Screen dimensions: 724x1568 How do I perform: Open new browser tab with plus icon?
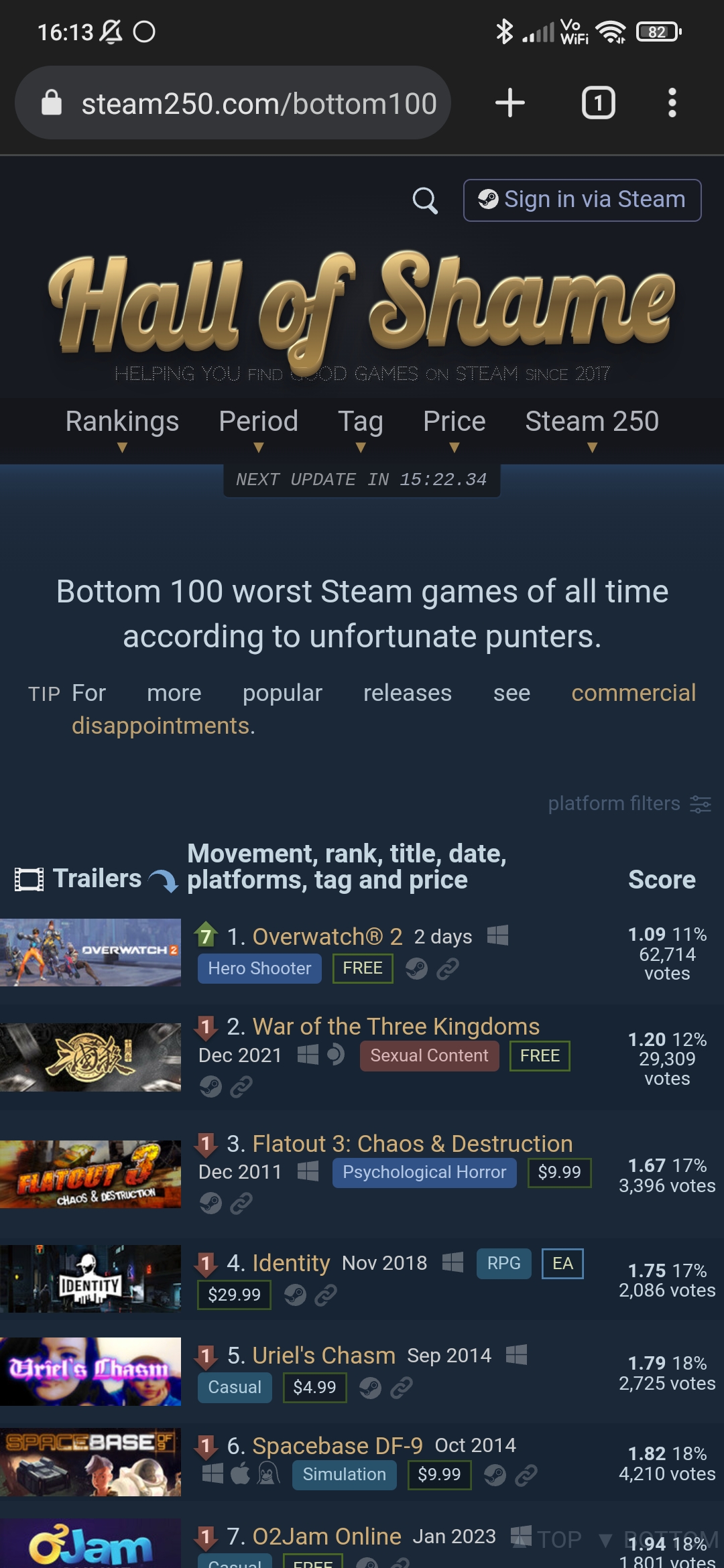(x=510, y=103)
